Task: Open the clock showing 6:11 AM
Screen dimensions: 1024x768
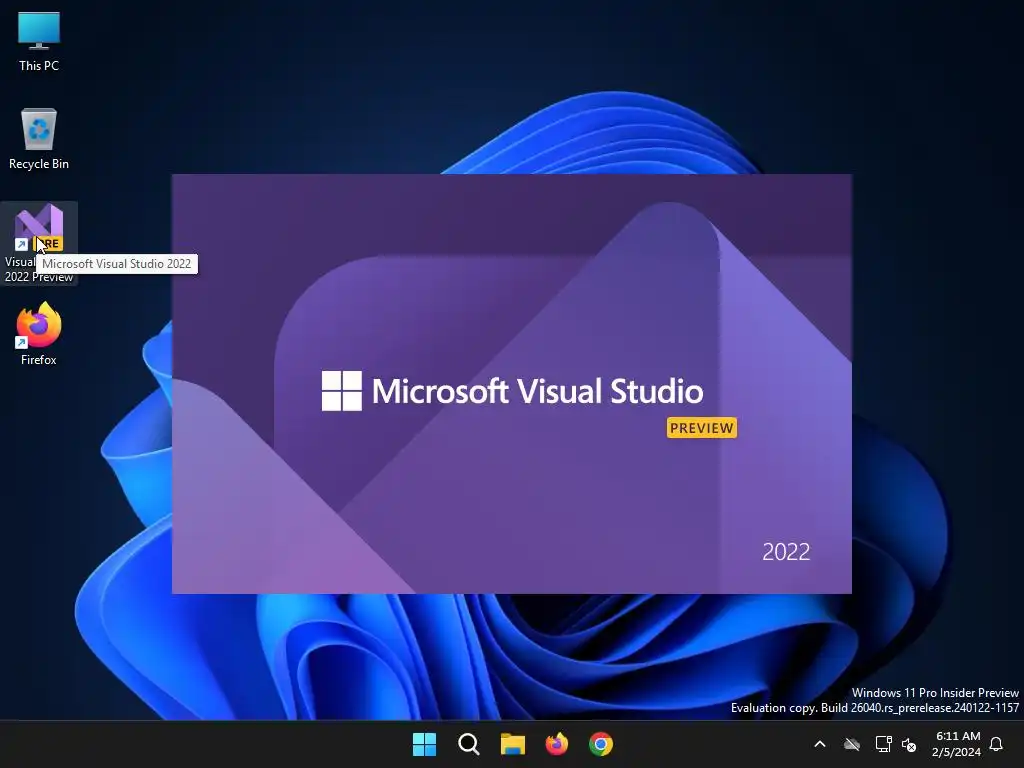Action: coord(957,744)
